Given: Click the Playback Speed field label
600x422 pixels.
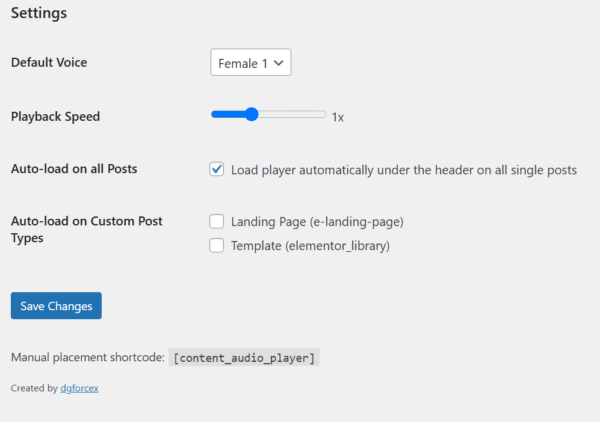Looking at the screenshot, I should coord(55,116).
